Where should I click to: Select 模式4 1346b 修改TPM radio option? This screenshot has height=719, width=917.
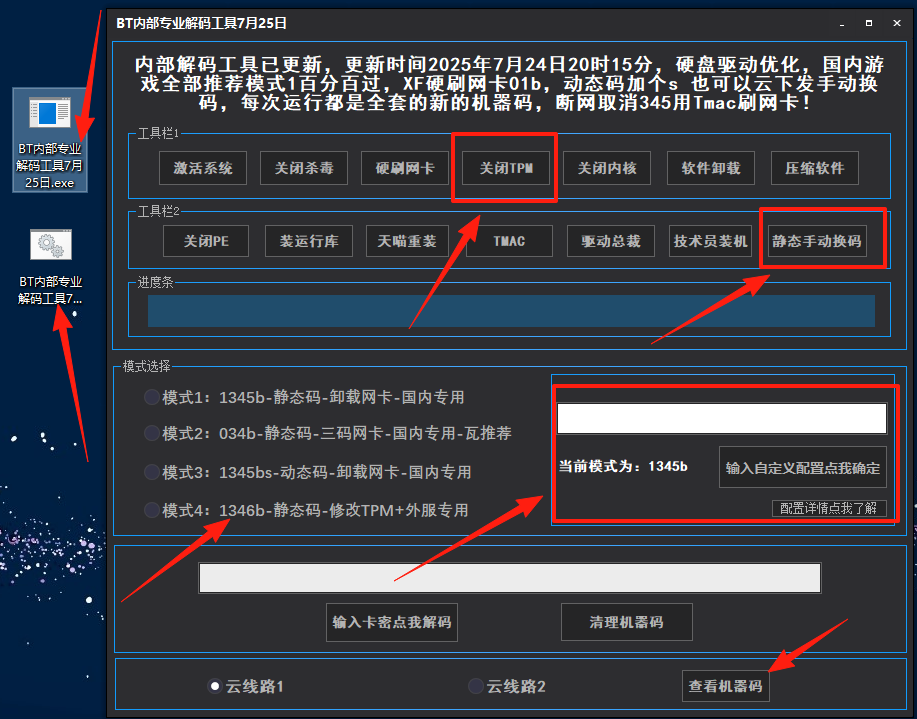[152, 510]
